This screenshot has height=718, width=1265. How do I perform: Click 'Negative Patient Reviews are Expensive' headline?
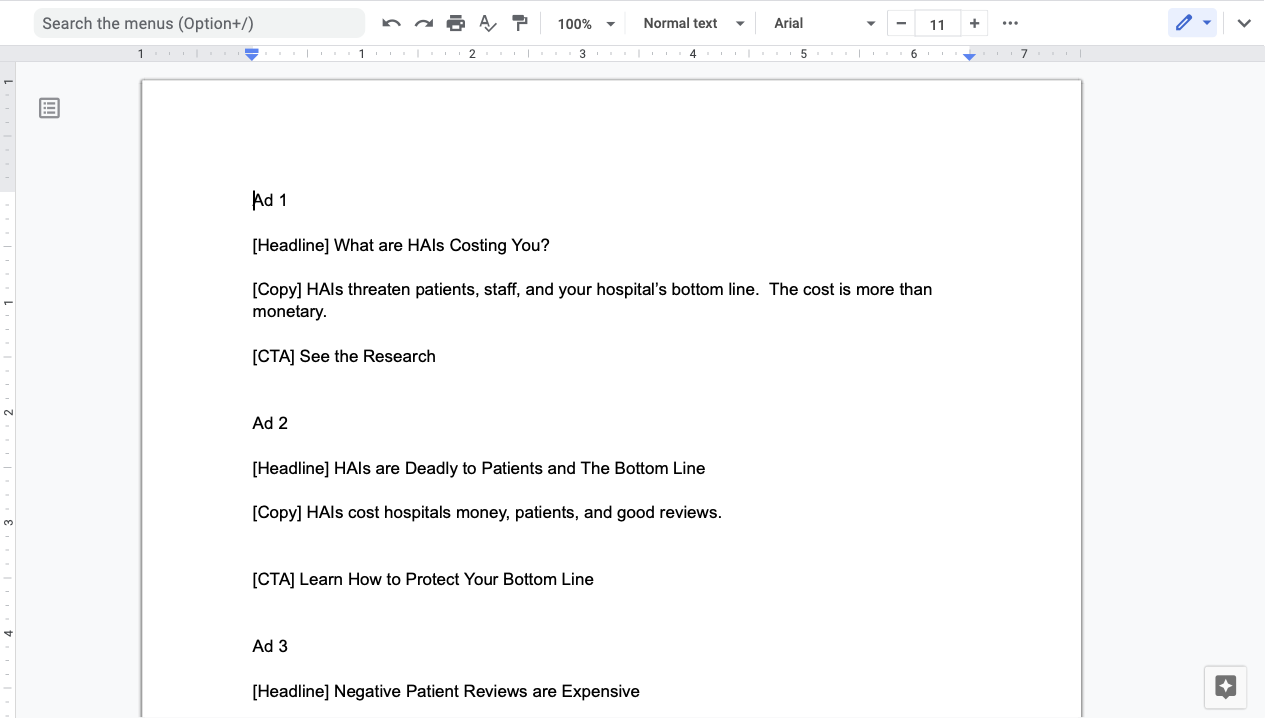pyautogui.click(x=487, y=691)
